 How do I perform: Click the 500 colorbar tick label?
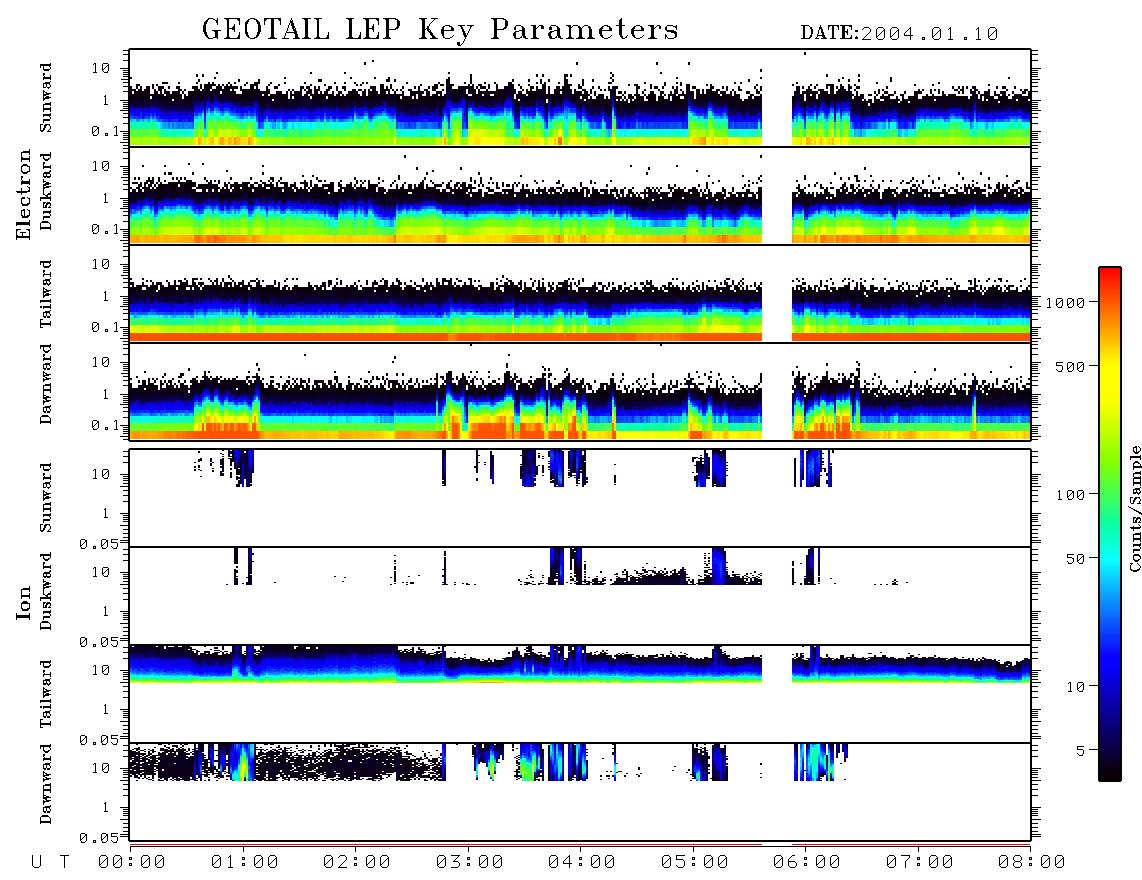click(x=1071, y=367)
